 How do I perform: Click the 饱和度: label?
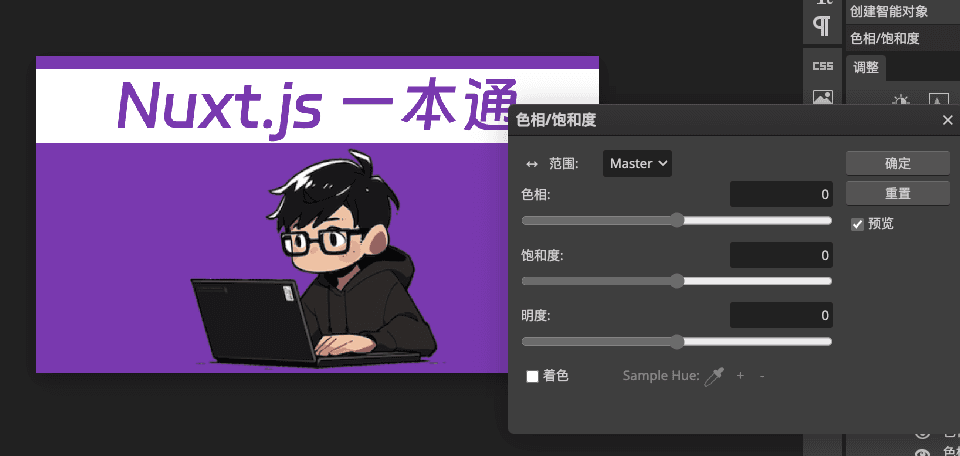[x=542, y=255]
